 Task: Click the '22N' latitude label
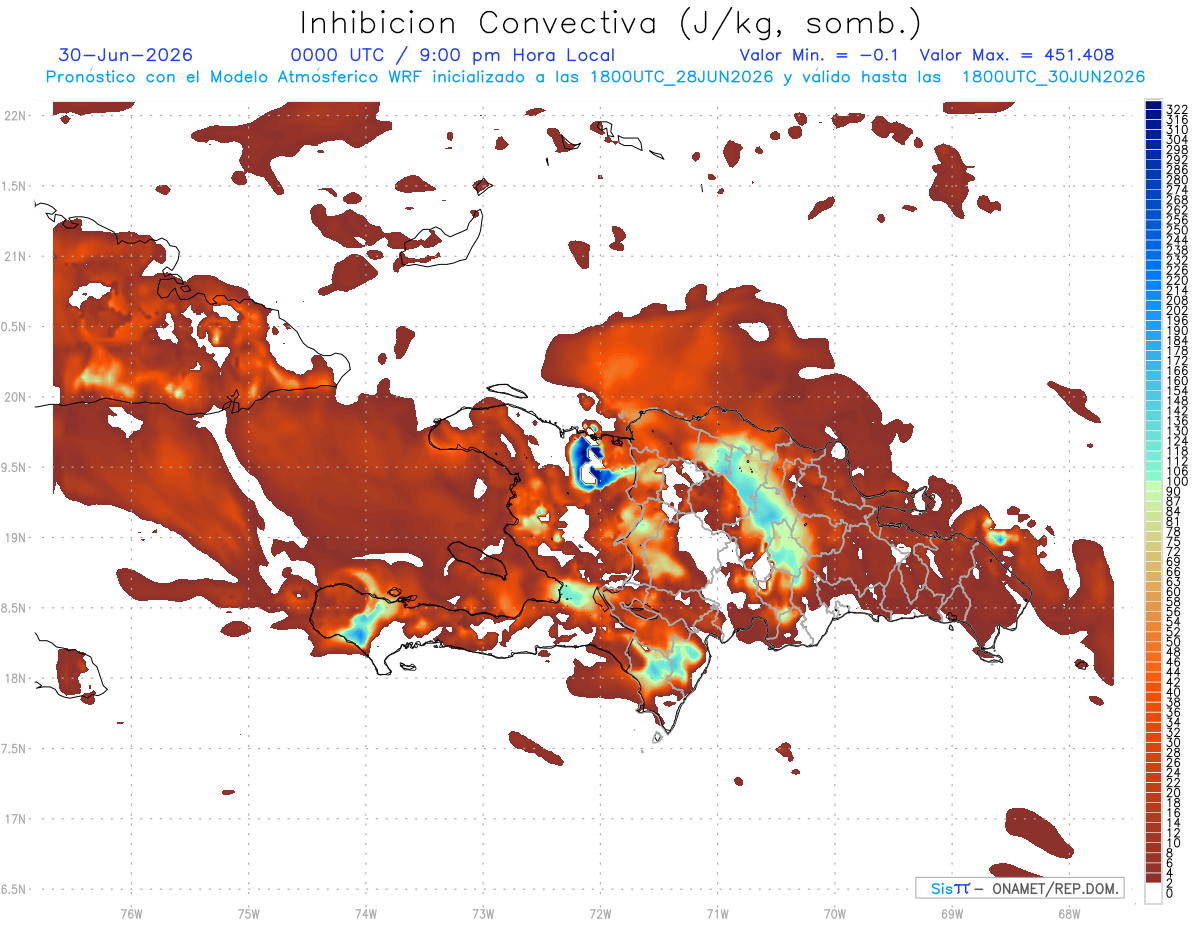click(15, 116)
